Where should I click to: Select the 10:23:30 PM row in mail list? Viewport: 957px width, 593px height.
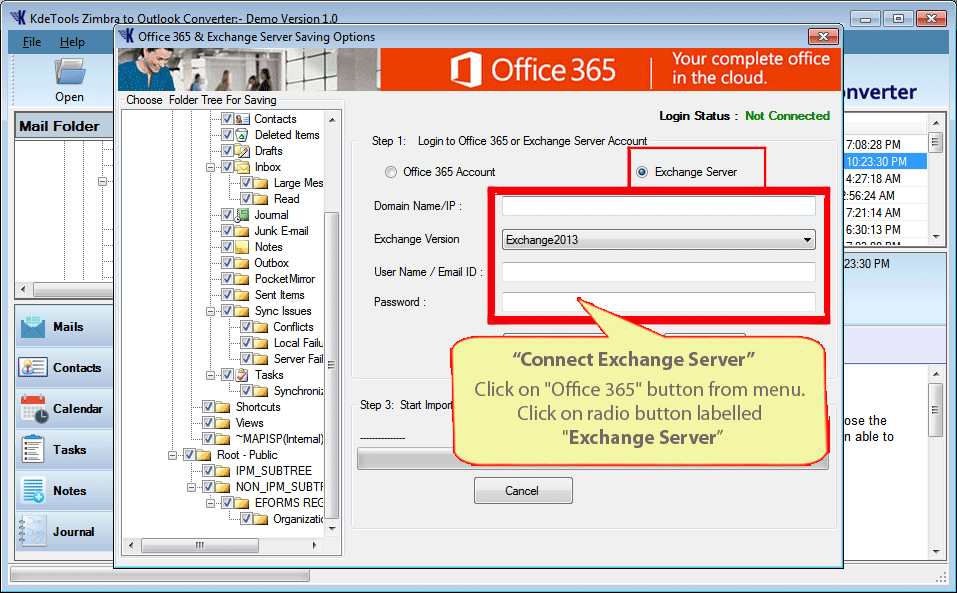(x=886, y=162)
